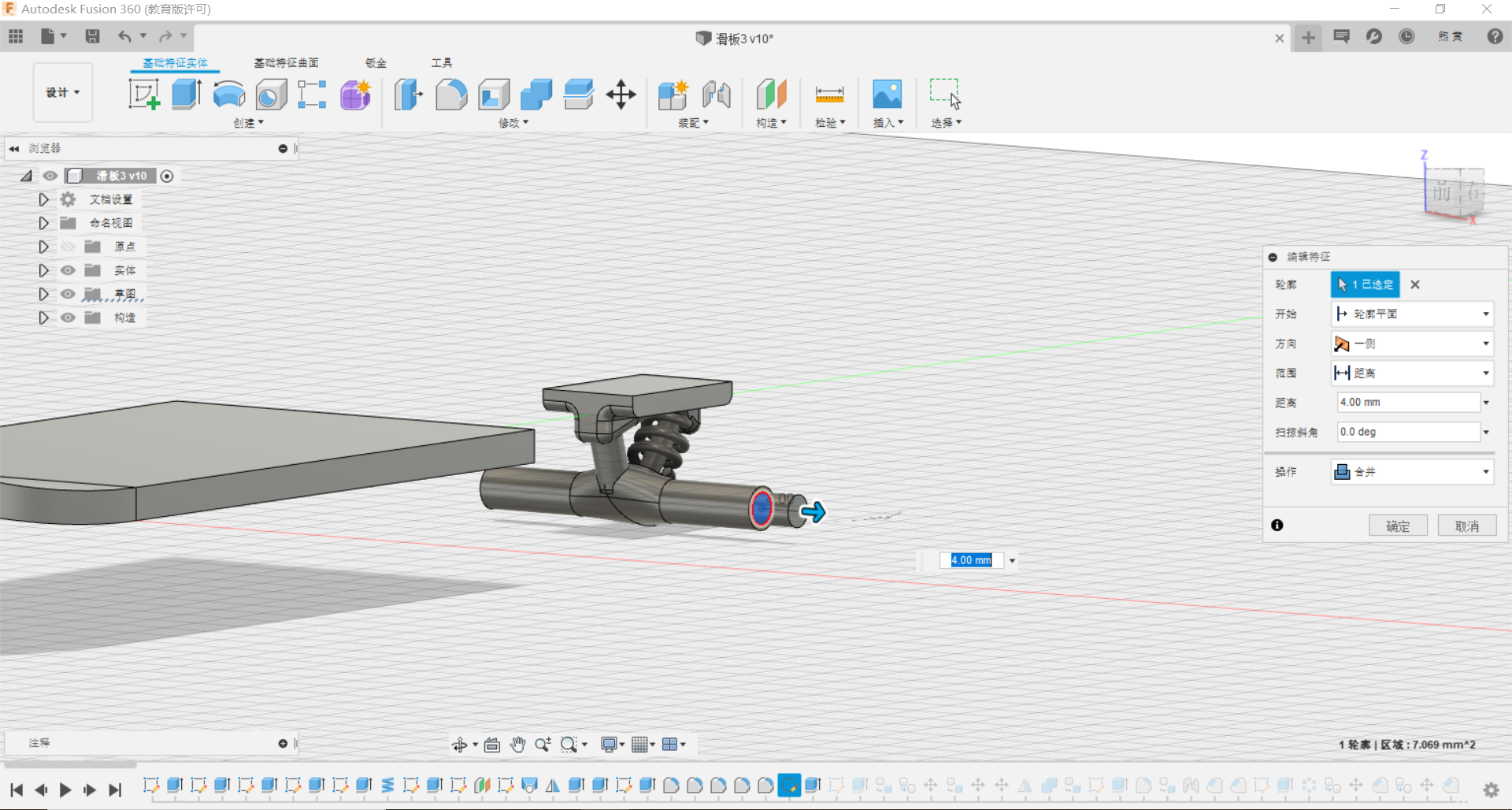The width and height of the screenshot is (1512, 810).
Task: Jump timeline to the beginning
Action: [x=17, y=790]
